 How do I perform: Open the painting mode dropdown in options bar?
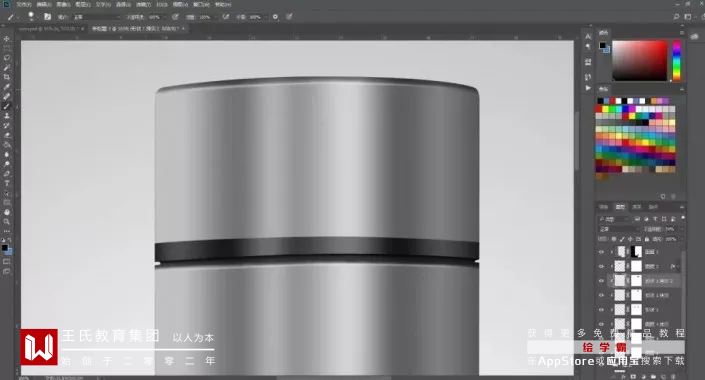(x=97, y=17)
